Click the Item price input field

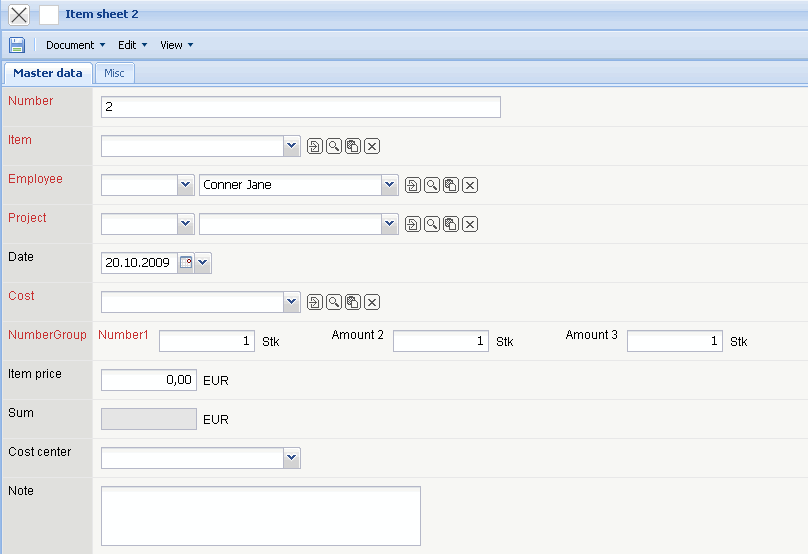[148, 380]
